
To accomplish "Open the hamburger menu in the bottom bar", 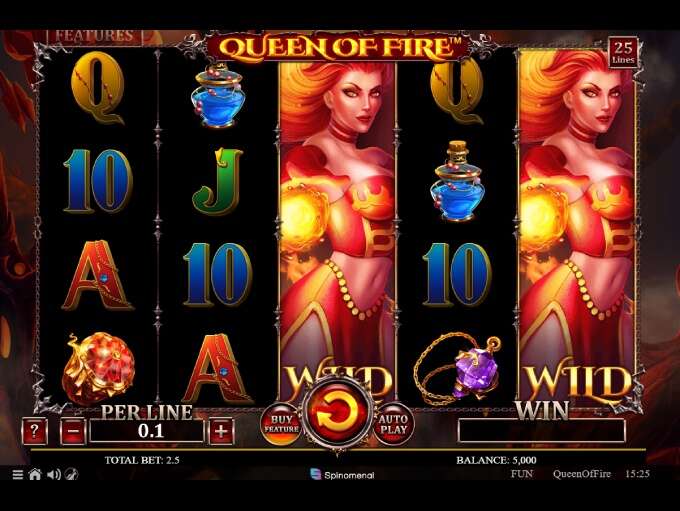I will click(x=17, y=474).
